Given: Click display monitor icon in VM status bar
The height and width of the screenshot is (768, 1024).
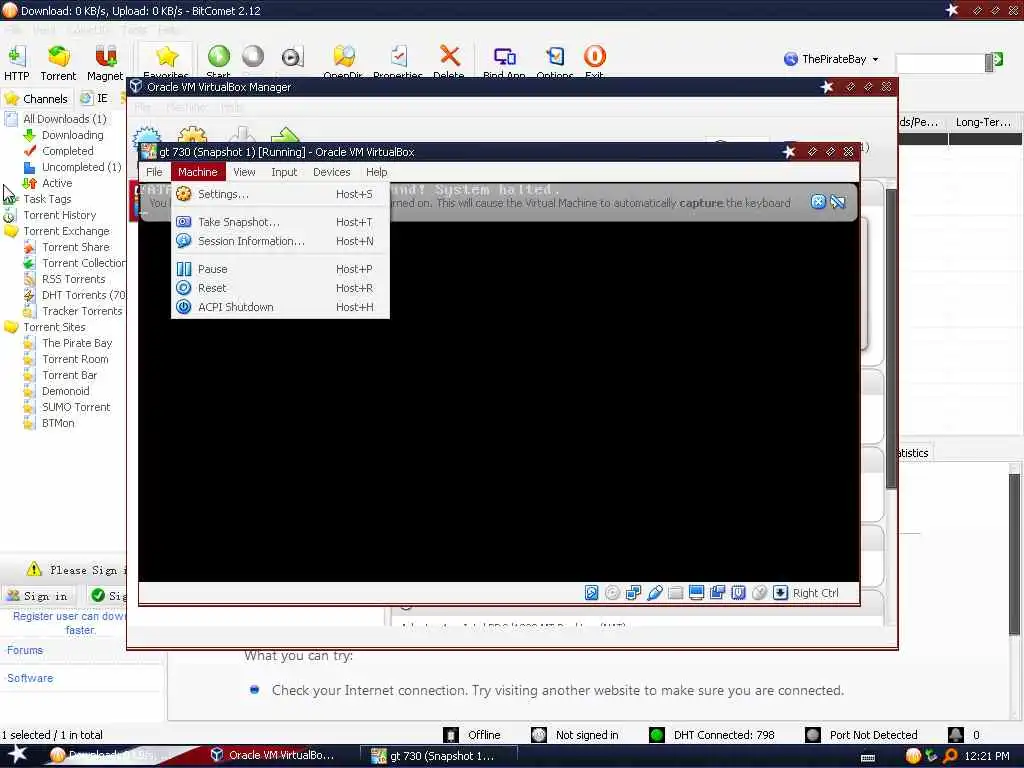Looking at the screenshot, I should pyautogui.click(x=696, y=593).
